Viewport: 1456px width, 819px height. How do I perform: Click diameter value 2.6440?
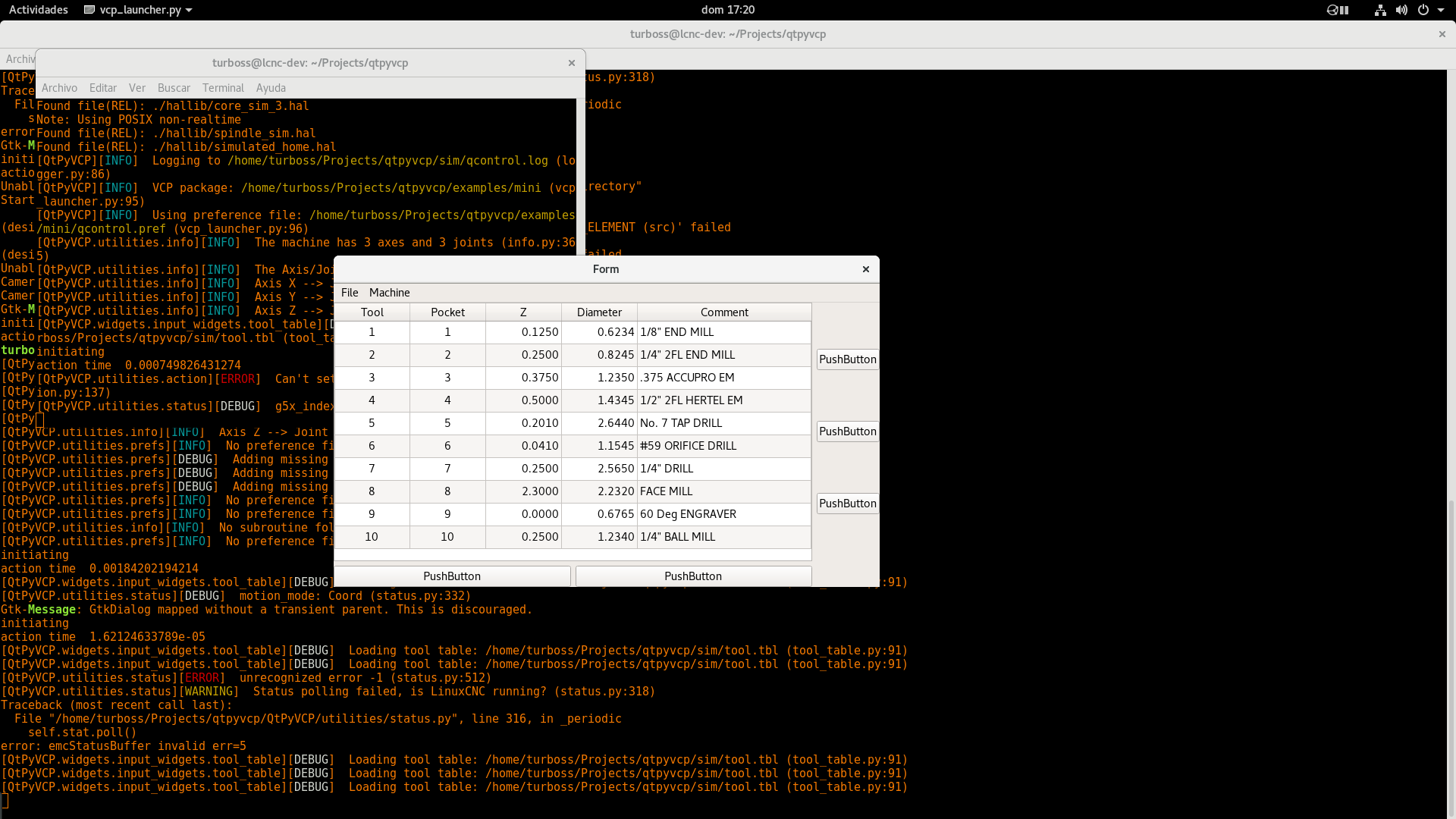pyautogui.click(x=599, y=423)
